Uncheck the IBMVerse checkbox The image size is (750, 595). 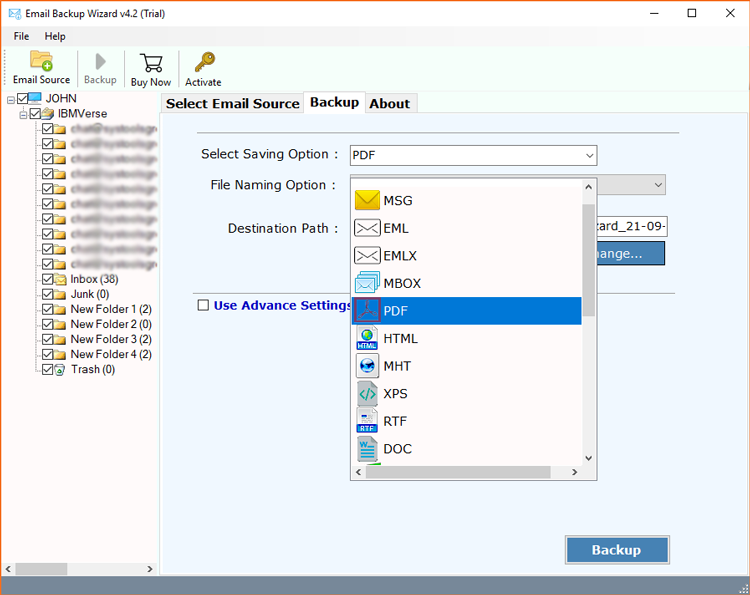35,114
